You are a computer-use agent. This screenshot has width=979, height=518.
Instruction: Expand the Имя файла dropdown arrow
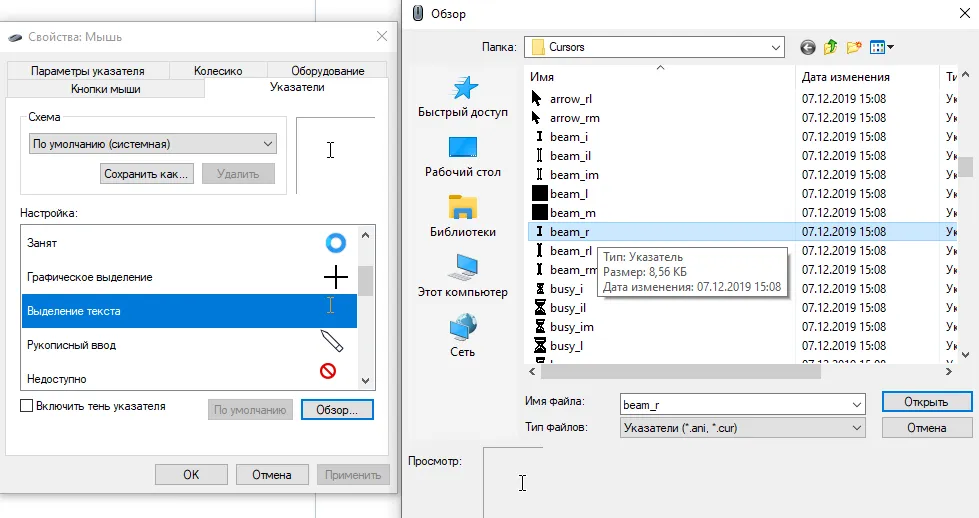click(857, 405)
